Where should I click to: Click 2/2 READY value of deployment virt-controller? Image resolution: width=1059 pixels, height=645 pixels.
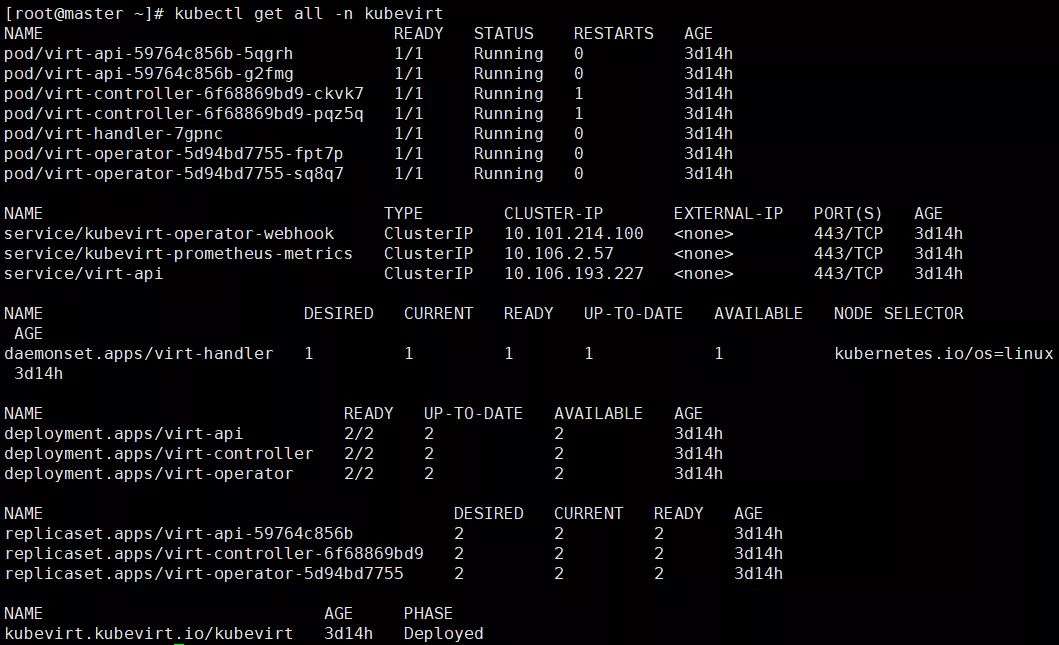click(x=359, y=454)
